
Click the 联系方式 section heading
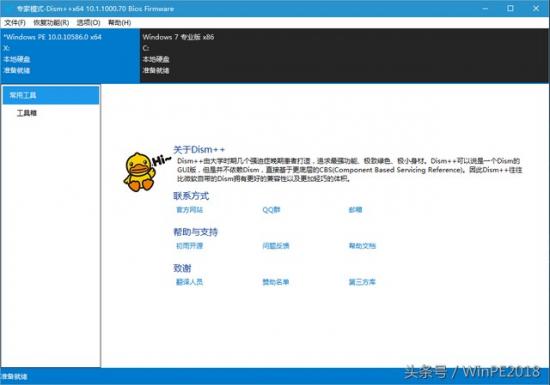(x=191, y=196)
